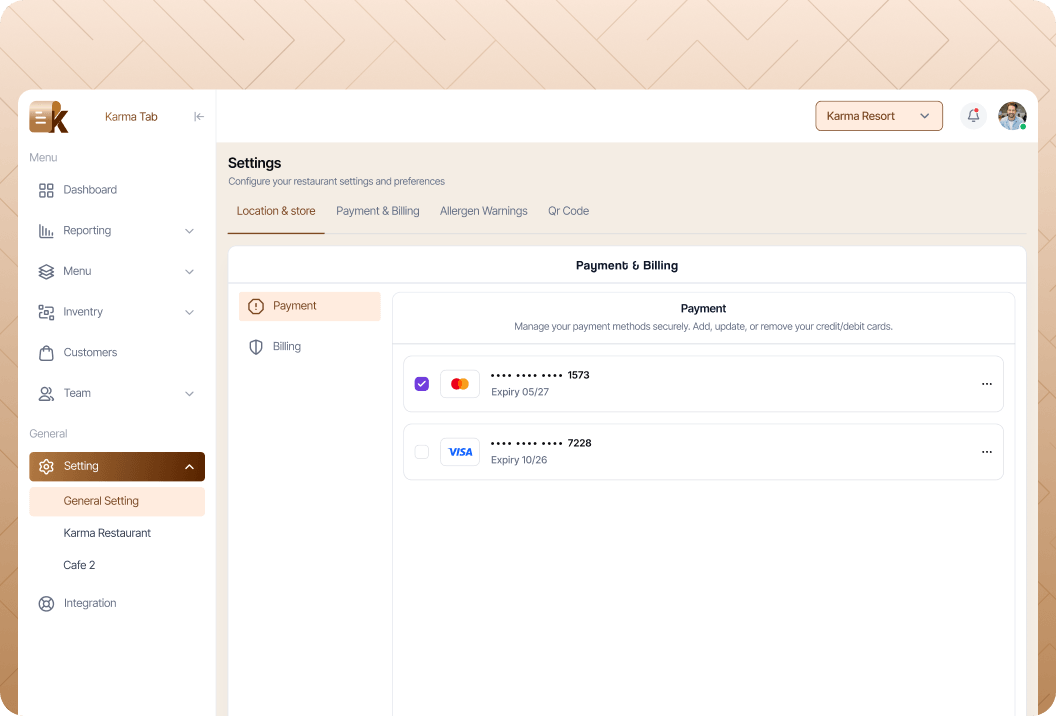The image size is (1056, 716).
Task: Switch to Payment & Billing tab
Action: click(x=378, y=211)
